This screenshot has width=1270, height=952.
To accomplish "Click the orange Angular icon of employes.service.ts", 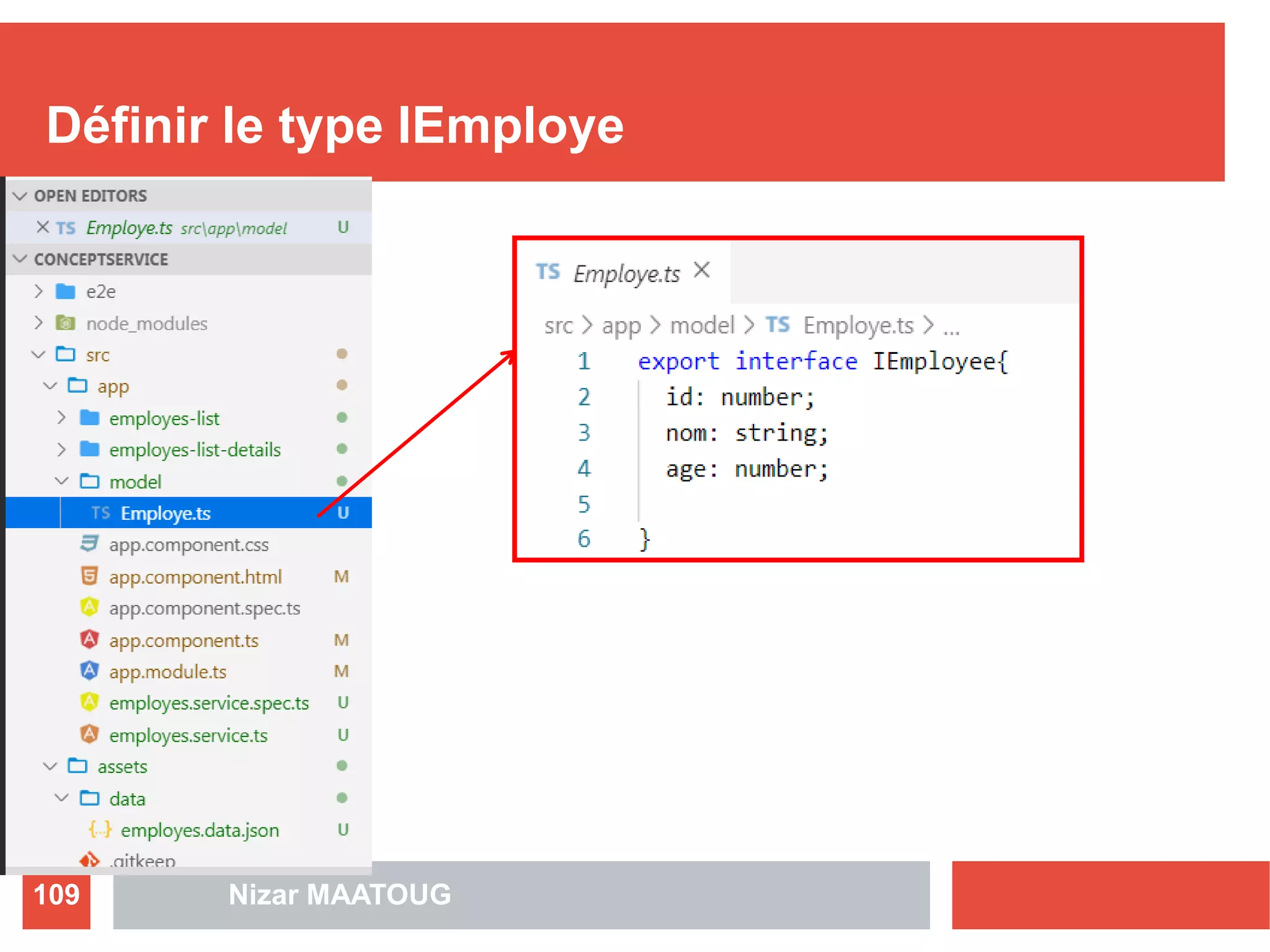I will click(89, 734).
